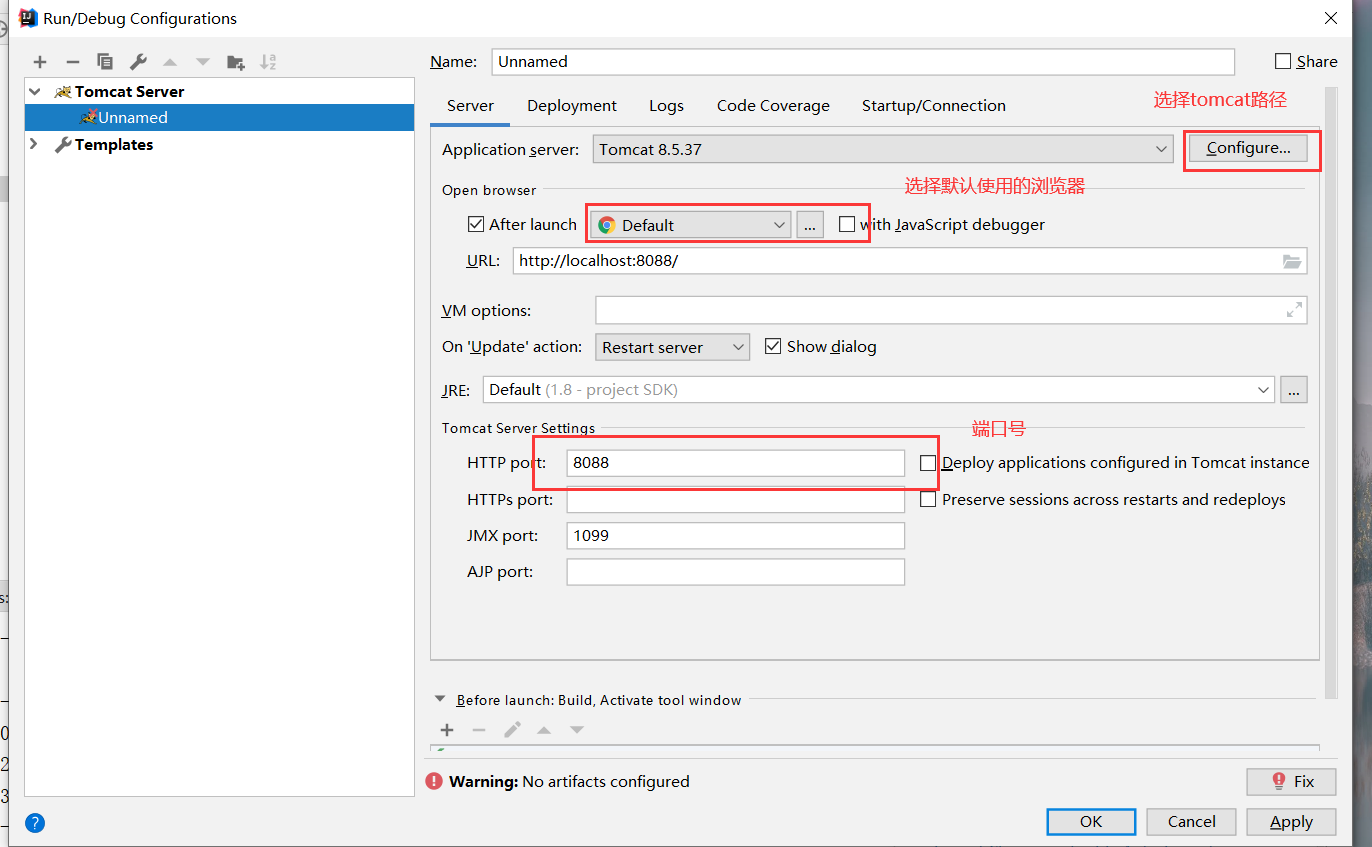Enable Preserve sessions across restarts and redeploys

coord(928,499)
